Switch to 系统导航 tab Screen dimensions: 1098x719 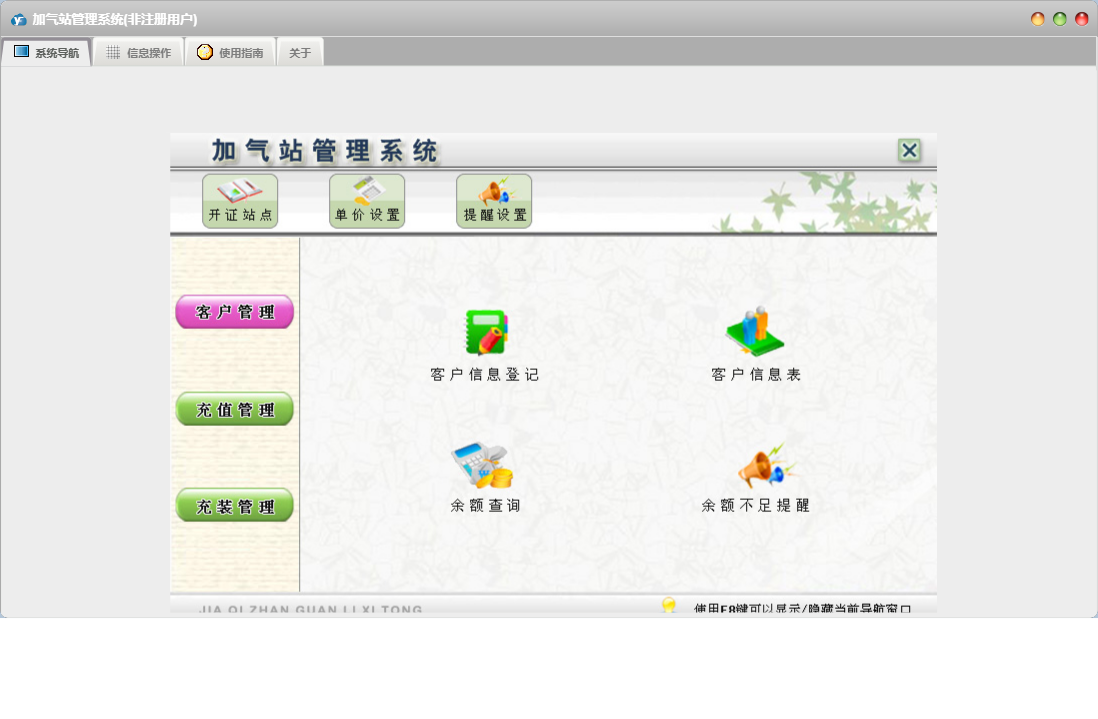pyautogui.click(x=46, y=53)
